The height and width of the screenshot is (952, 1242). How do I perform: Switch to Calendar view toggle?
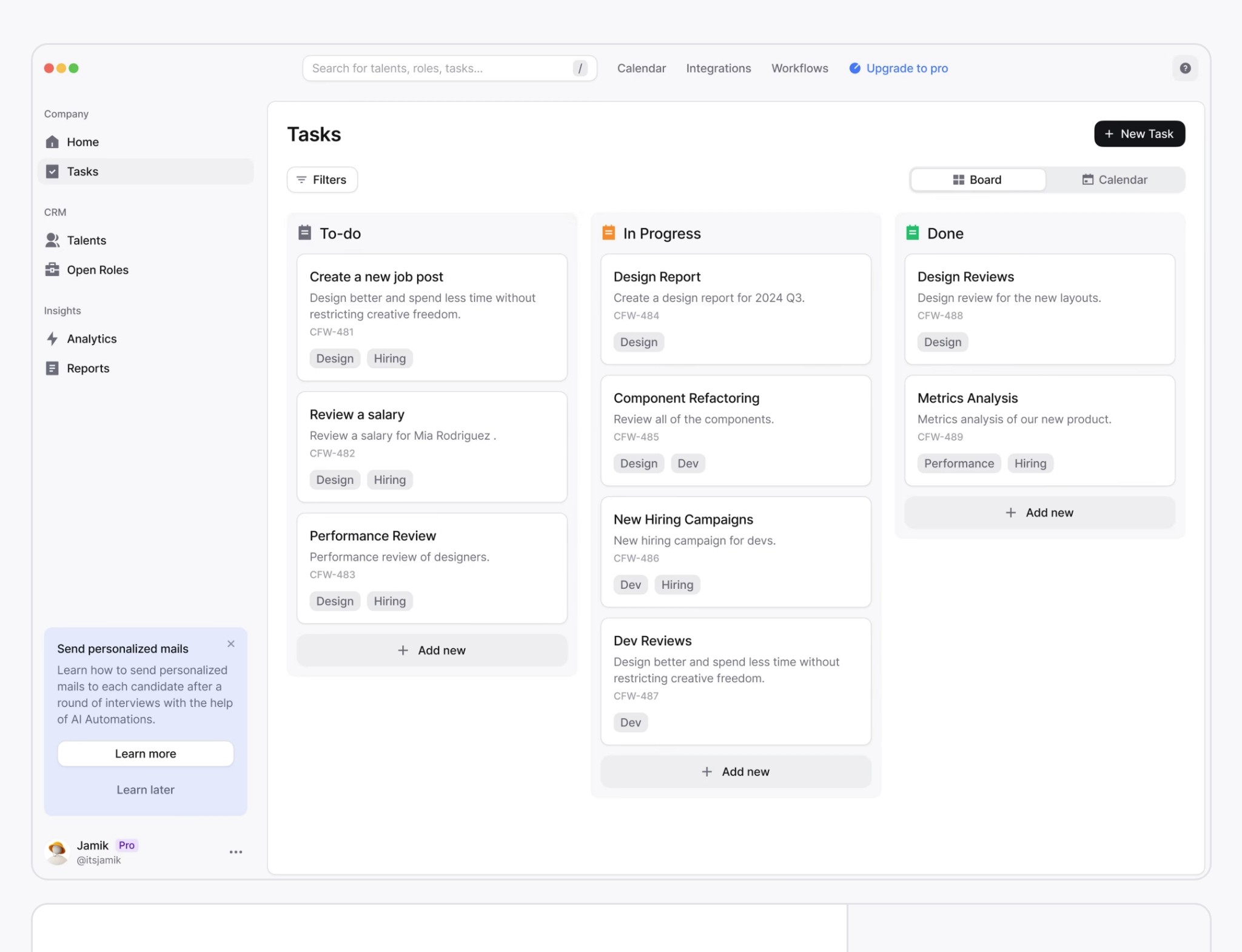click(1115, 180)
